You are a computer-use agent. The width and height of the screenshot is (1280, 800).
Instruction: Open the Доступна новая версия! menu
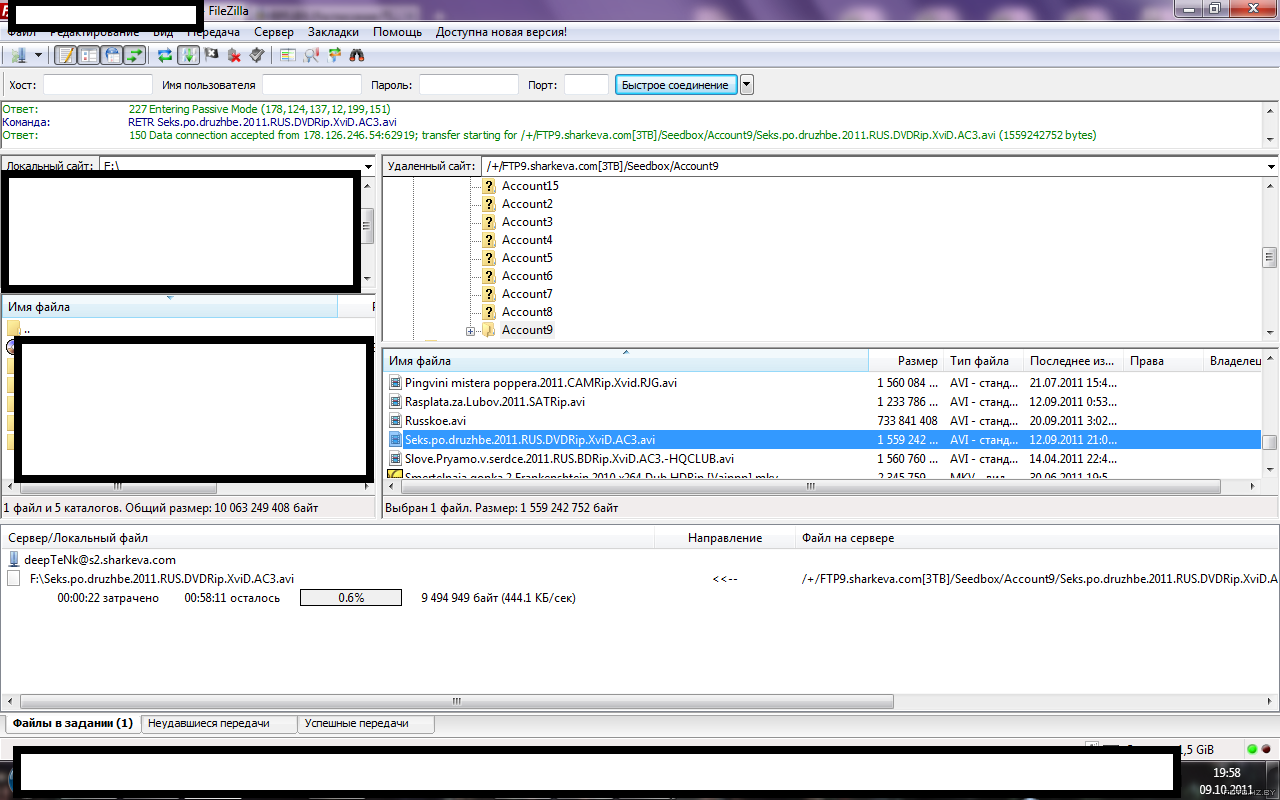(501, 32)
